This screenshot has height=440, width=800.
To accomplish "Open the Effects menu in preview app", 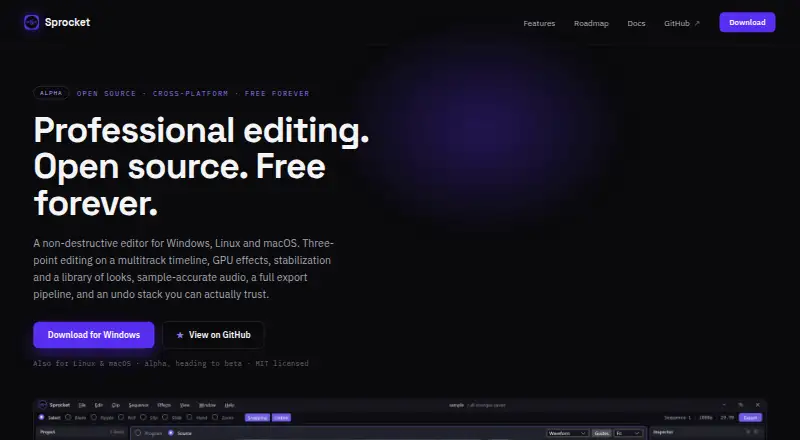I will click(164, 405).
